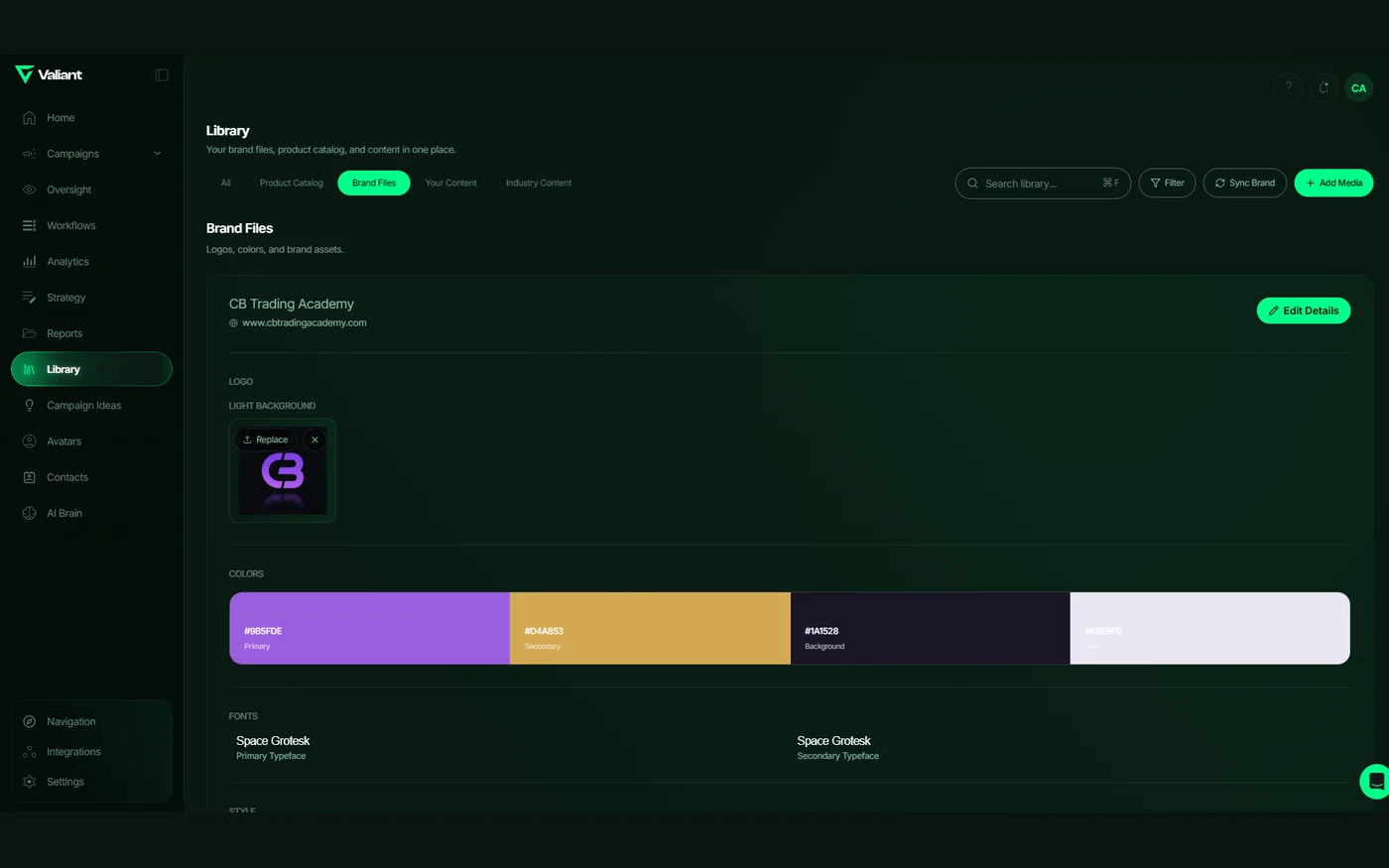Open Strategy via its pencil-list icon
1389x868 pixels.
pyautogui.click(x=30, y=298)
